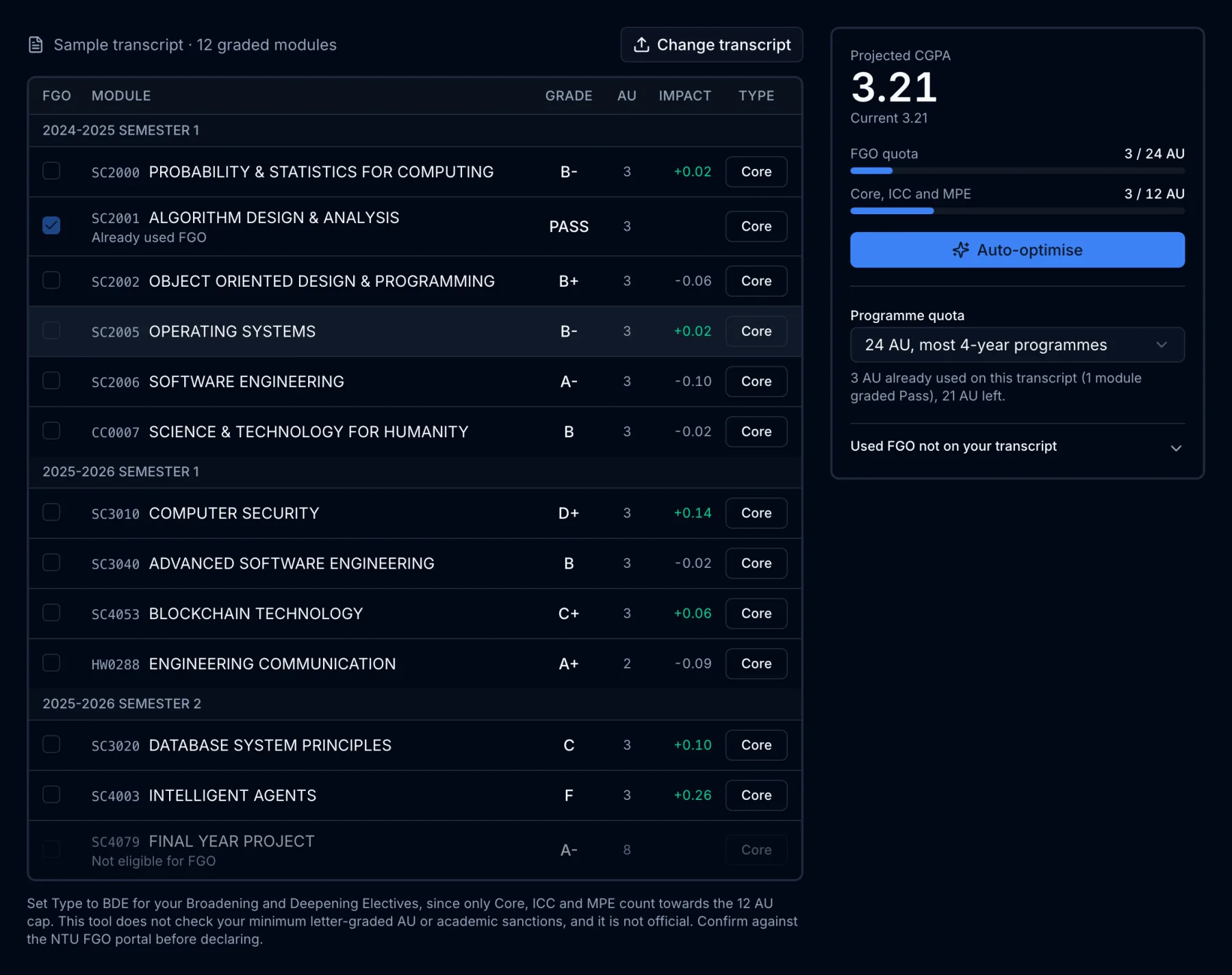Change type for SC4053 Blockchain Technology
Image resolution: width=1232 pixels, height=975 pixels.
tap(756, 614)
